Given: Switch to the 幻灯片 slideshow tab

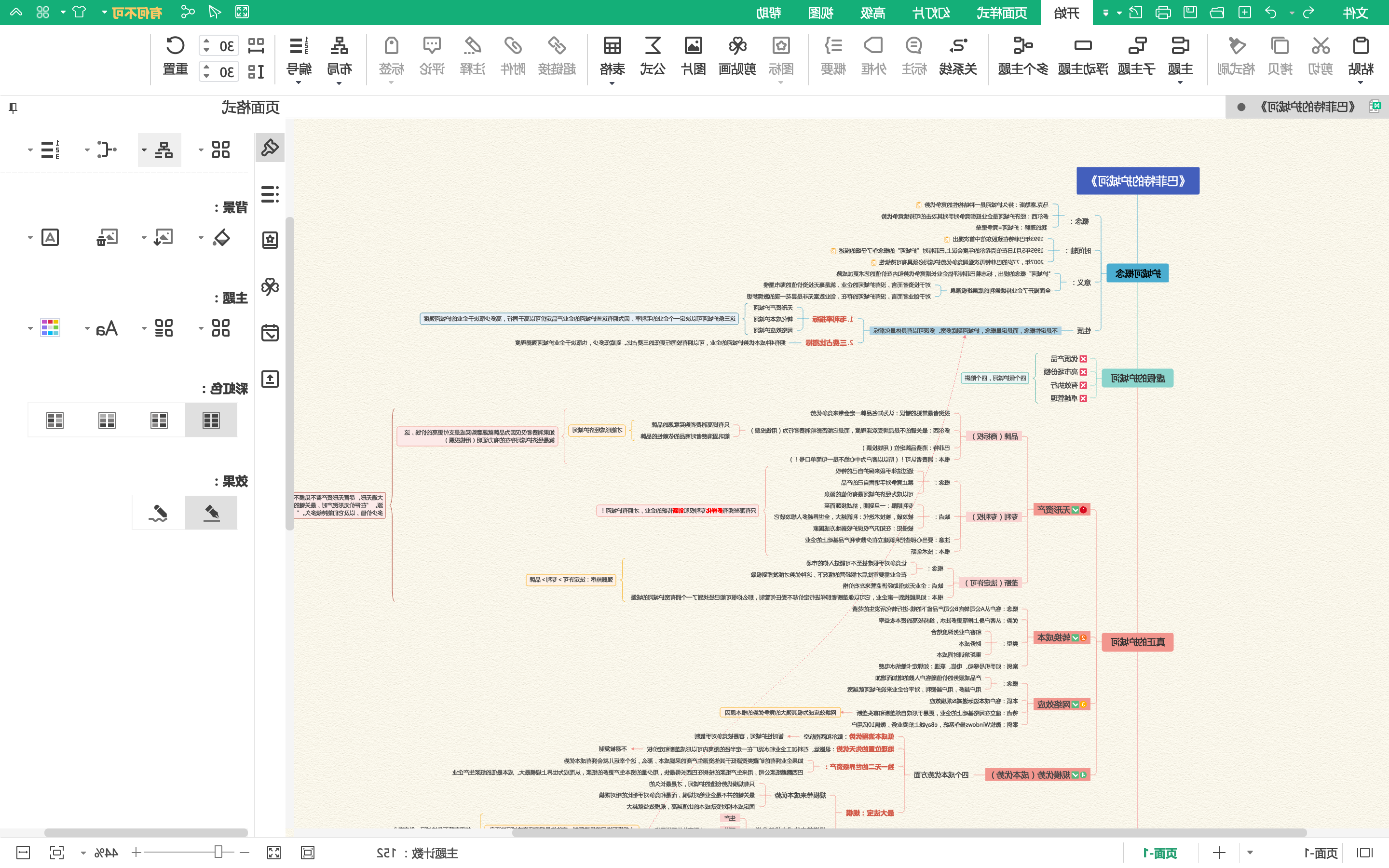Looking at the screenshot, I should [x=931, y=13].
